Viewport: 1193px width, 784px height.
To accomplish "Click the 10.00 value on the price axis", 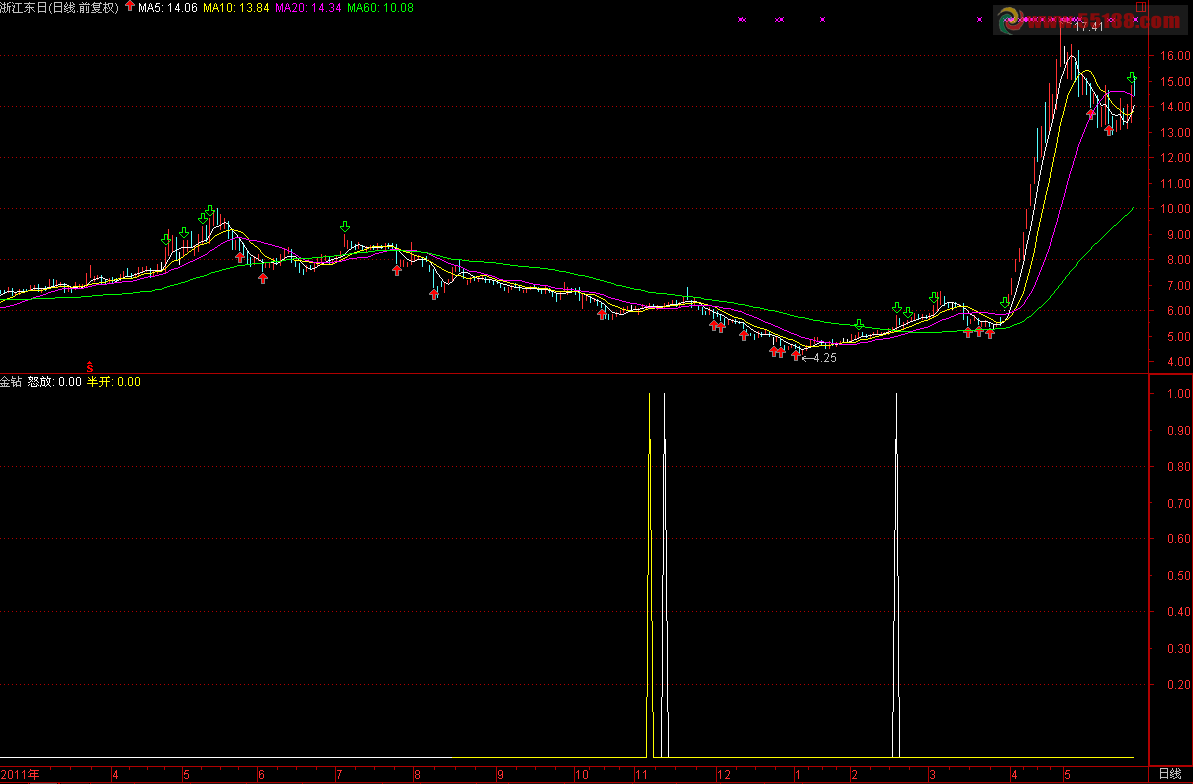I will click(x=1175, y=209).
